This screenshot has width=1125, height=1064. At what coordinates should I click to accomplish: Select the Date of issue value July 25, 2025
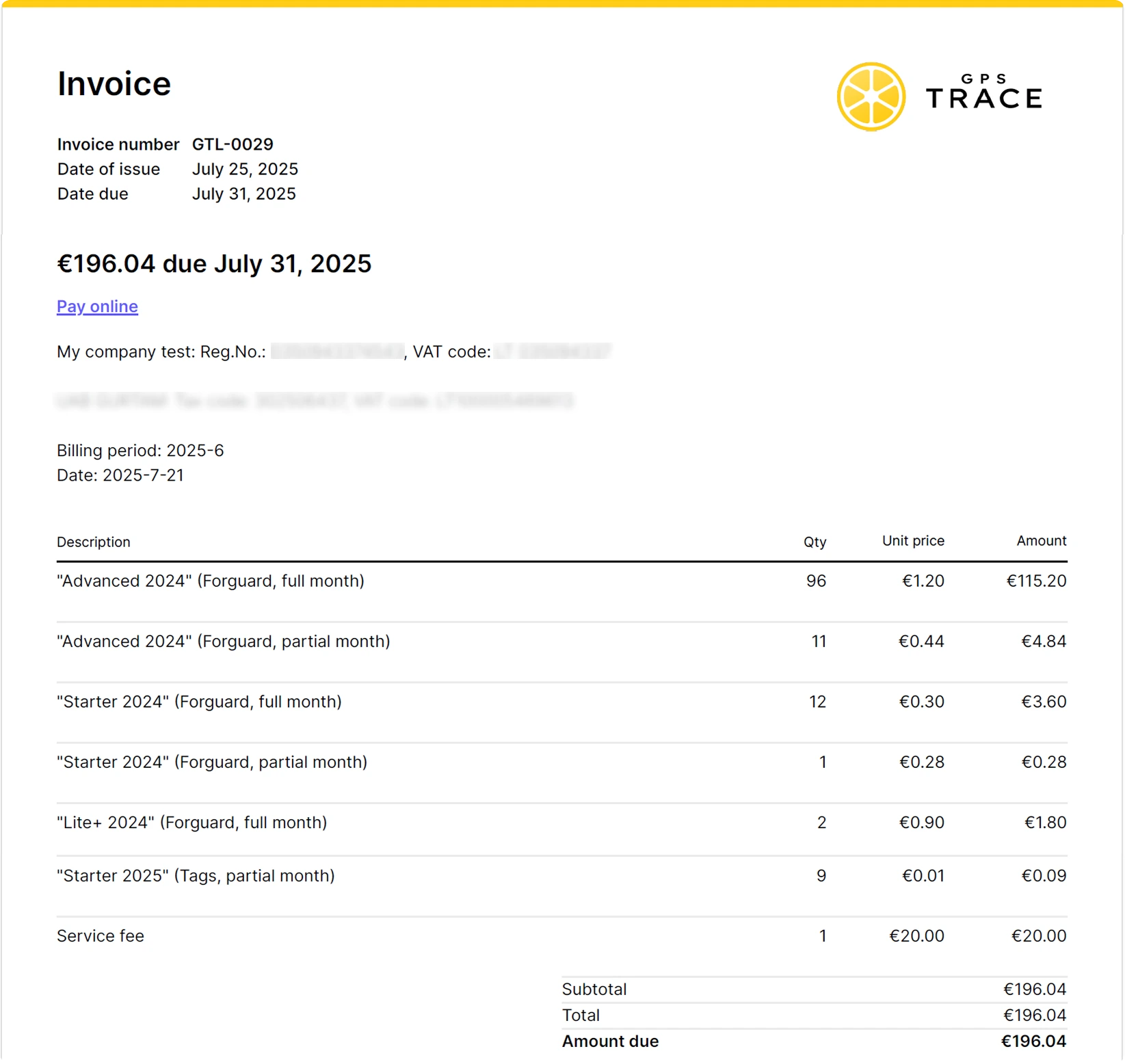point(245,169)
